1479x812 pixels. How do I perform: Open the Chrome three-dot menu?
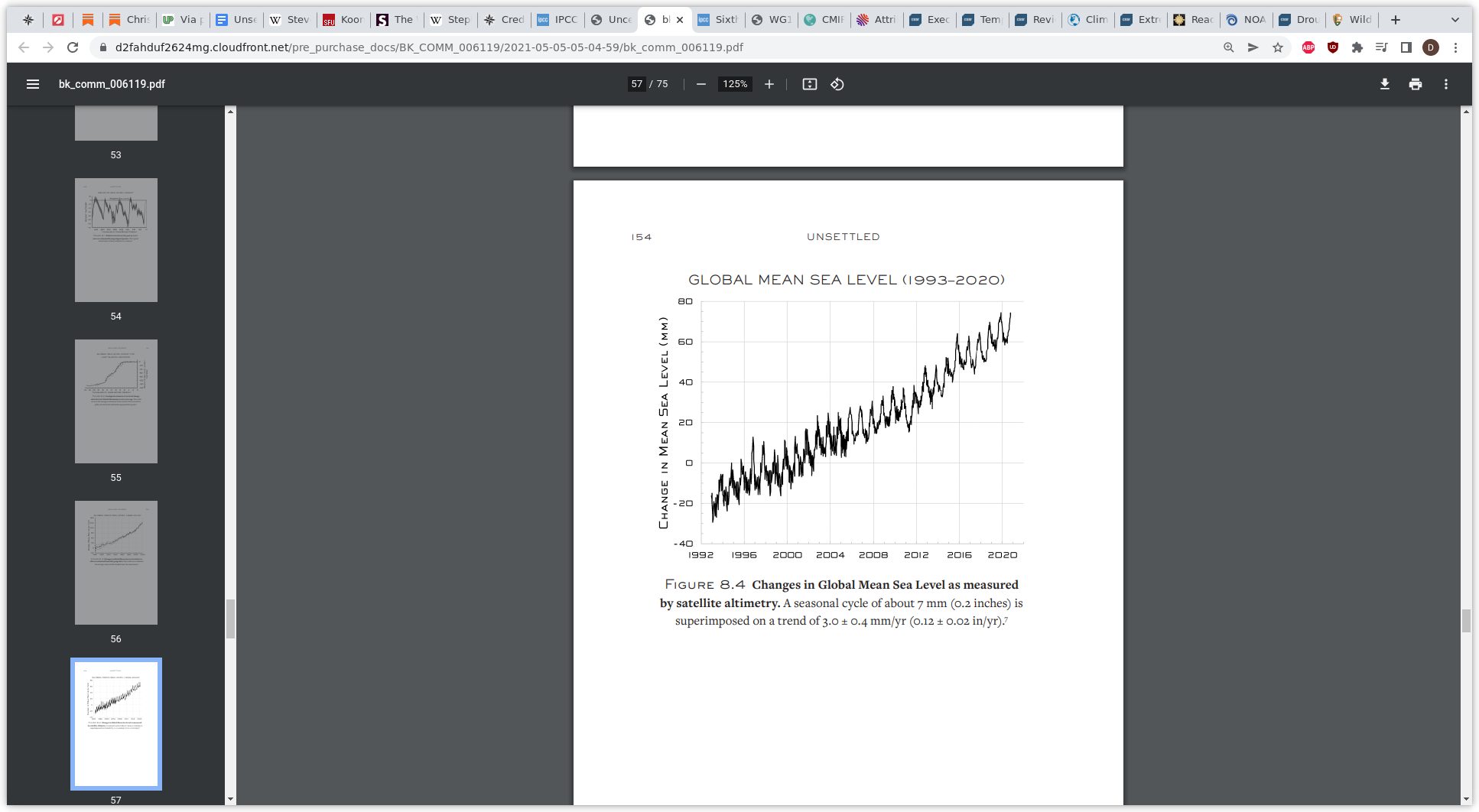click(x=1455, y=47)
